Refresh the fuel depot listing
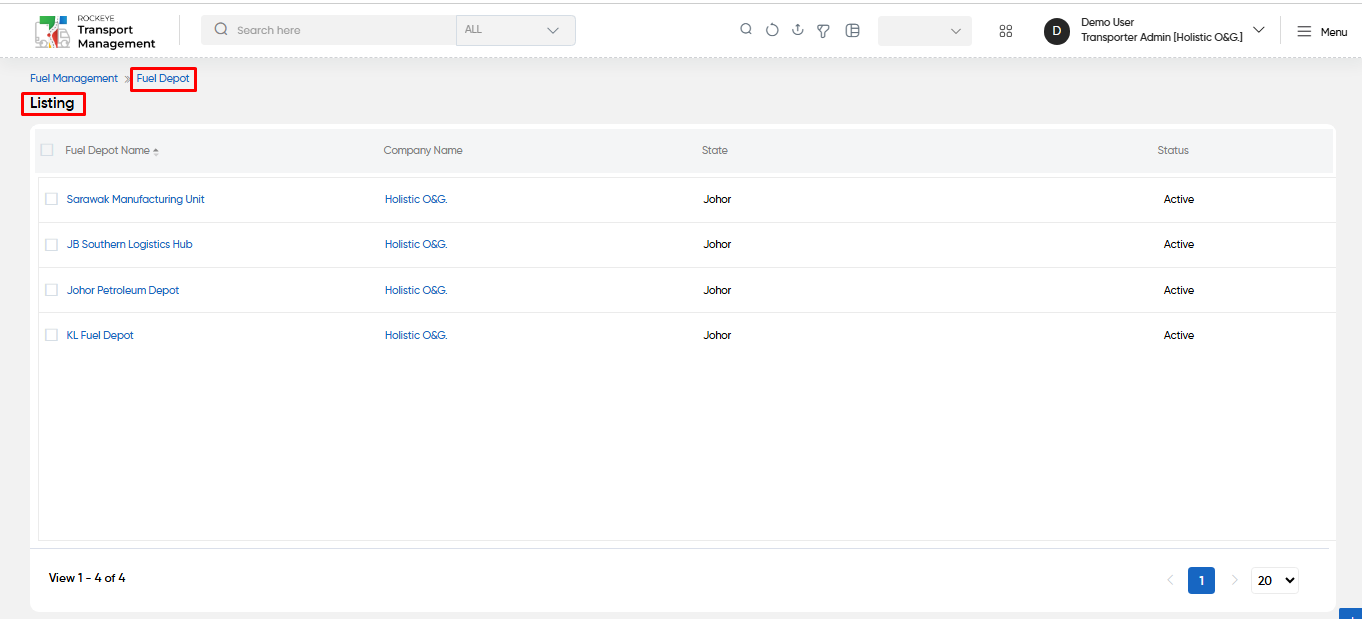Screen dimensions: 1362x619 pos(772,30)
